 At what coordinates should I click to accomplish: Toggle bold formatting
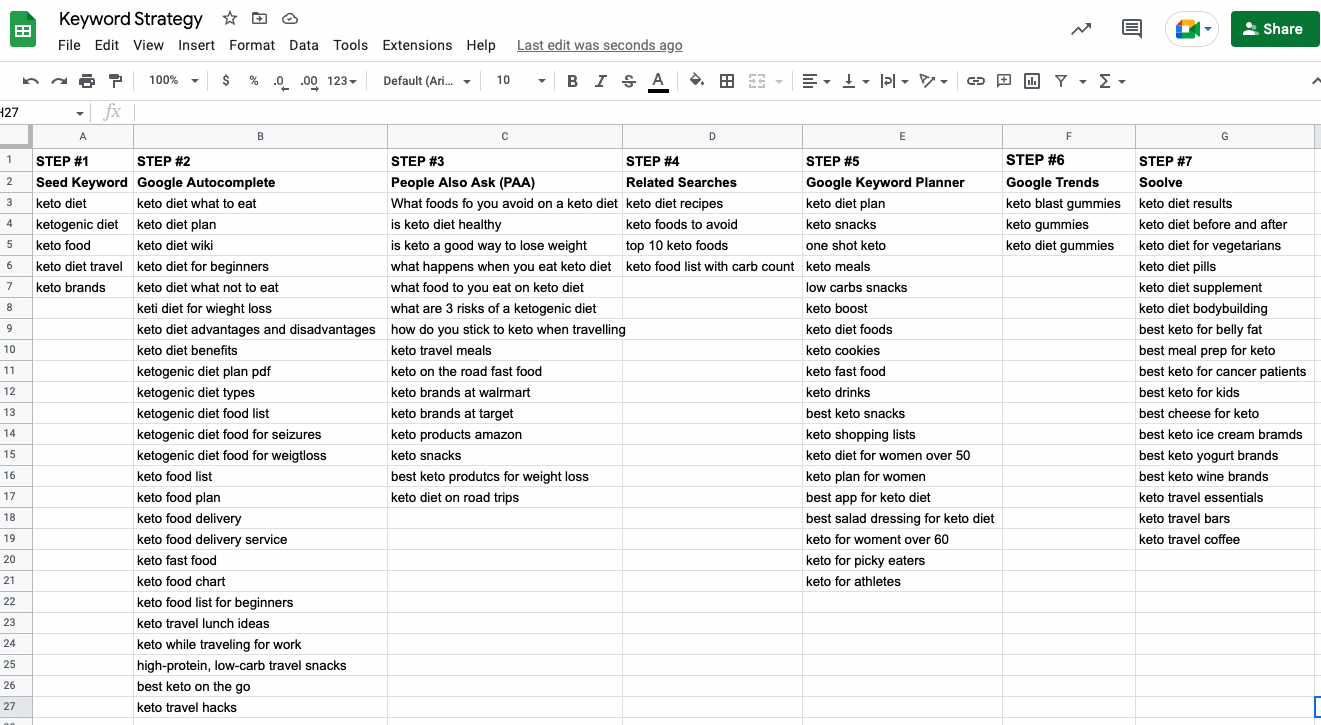pyautogui.click(x=573, y=81)
